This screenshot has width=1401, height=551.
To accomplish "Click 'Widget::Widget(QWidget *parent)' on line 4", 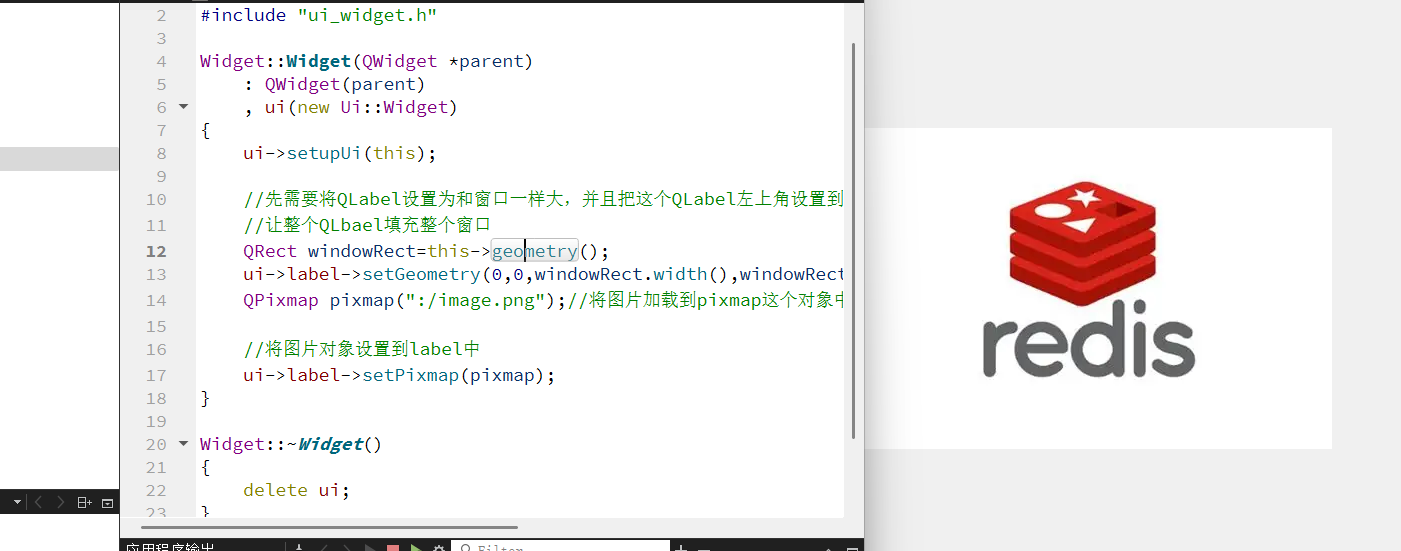I will 366,61.
